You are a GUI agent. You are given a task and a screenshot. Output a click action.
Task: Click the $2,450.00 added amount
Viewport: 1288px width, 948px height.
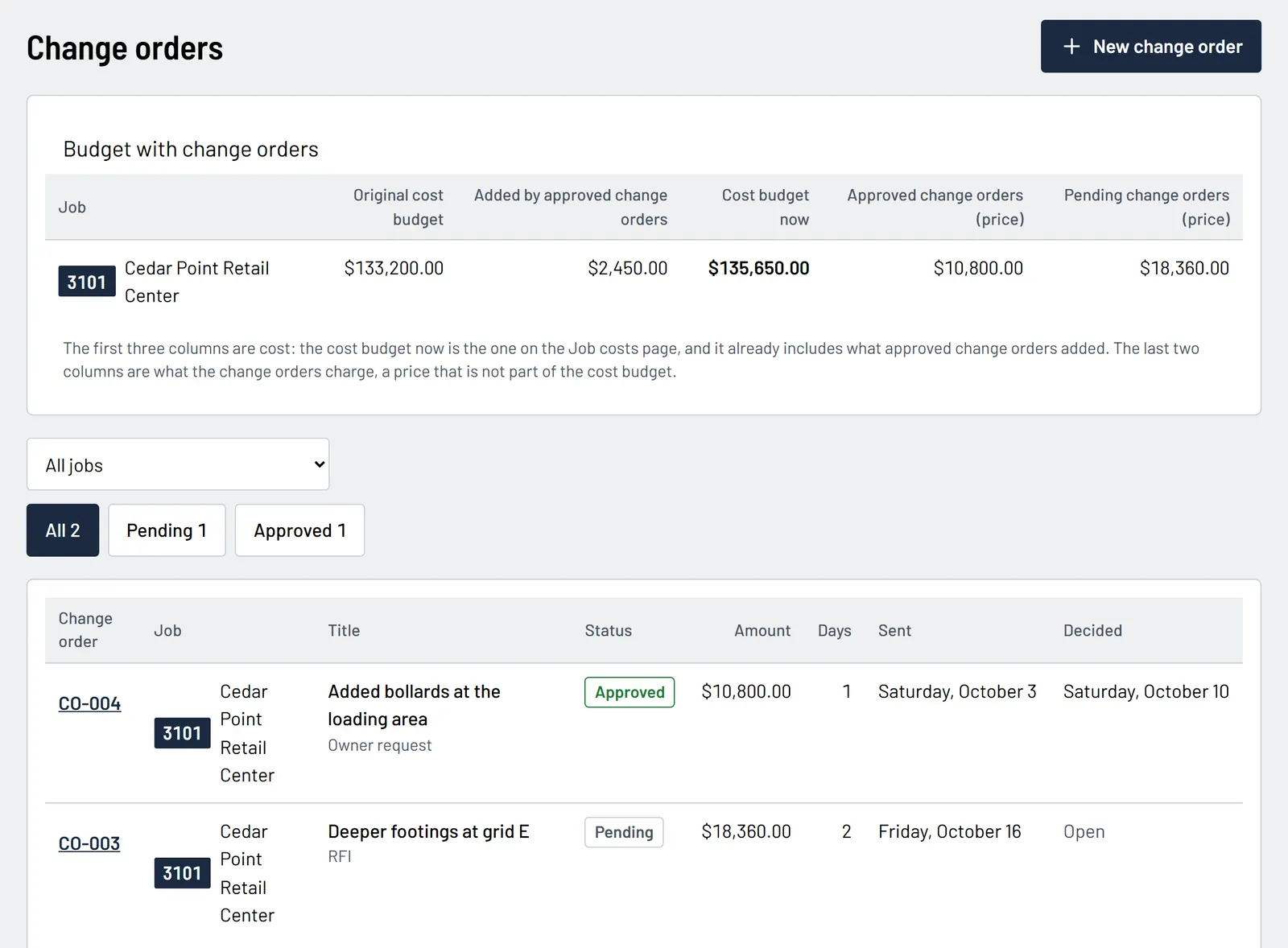(x=628, y=268)
